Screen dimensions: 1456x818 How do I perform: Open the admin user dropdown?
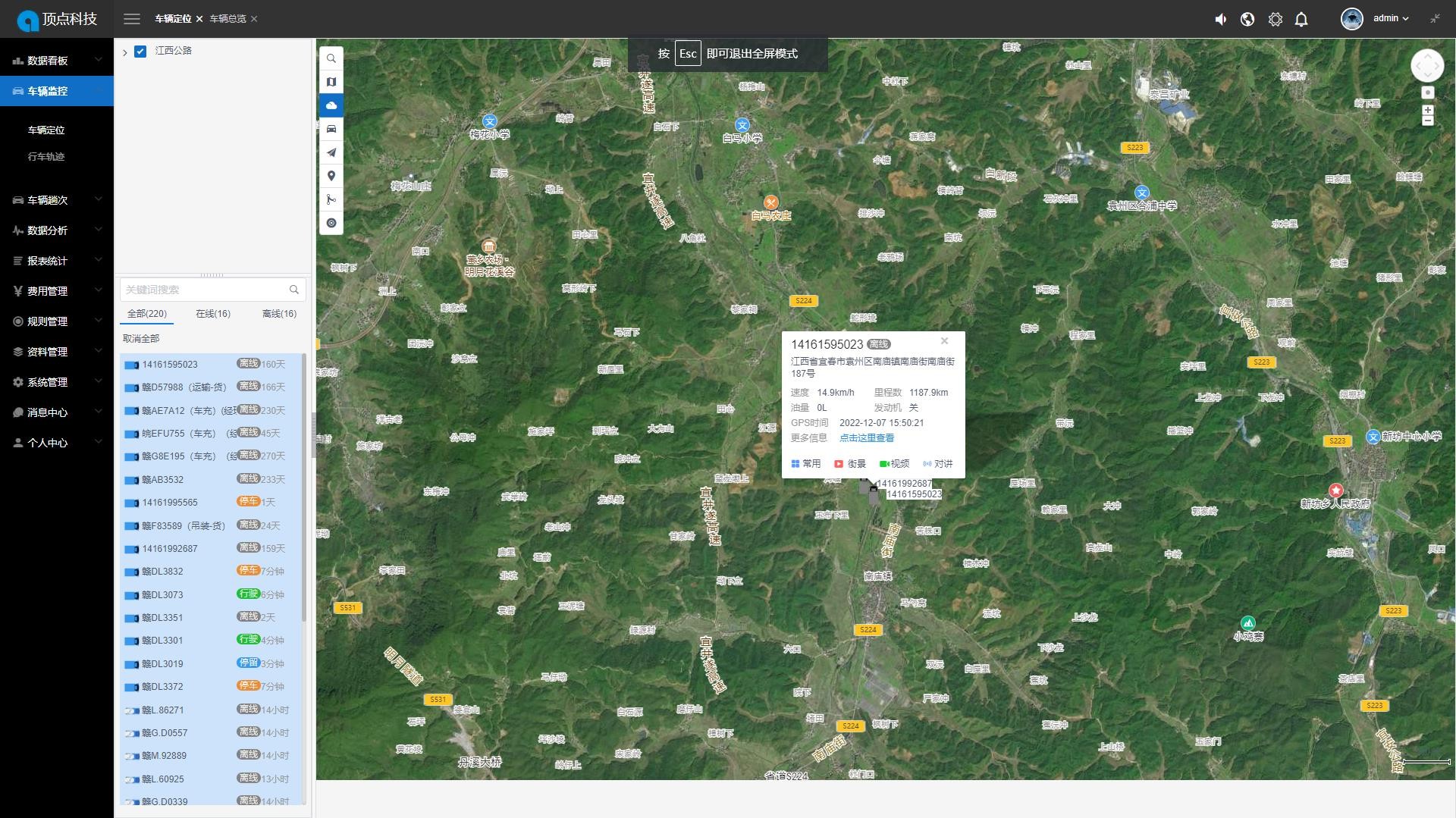pyautogui.click(x=1389, y=18)
